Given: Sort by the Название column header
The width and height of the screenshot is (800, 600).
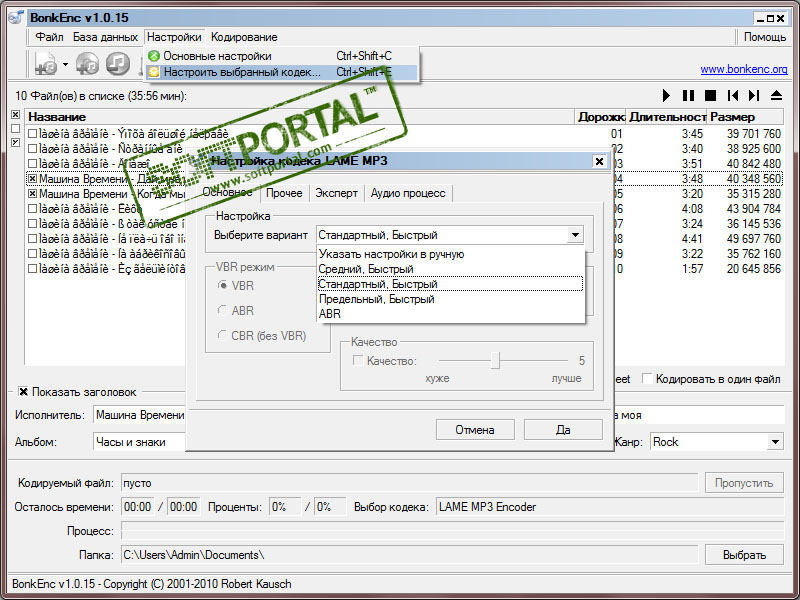Looking at the screenshot, I should pos(300,117).
